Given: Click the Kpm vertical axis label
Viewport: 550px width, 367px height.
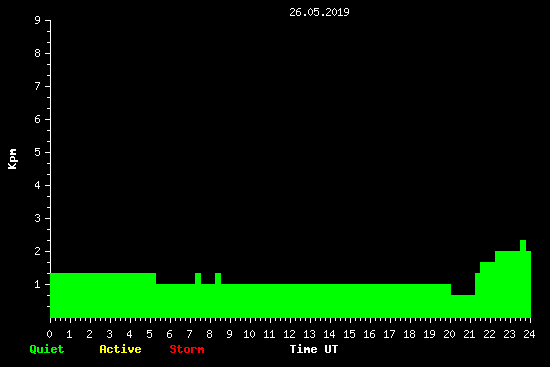Looking at the screenshot, I should pyautogui.click(x=12, y=159).
